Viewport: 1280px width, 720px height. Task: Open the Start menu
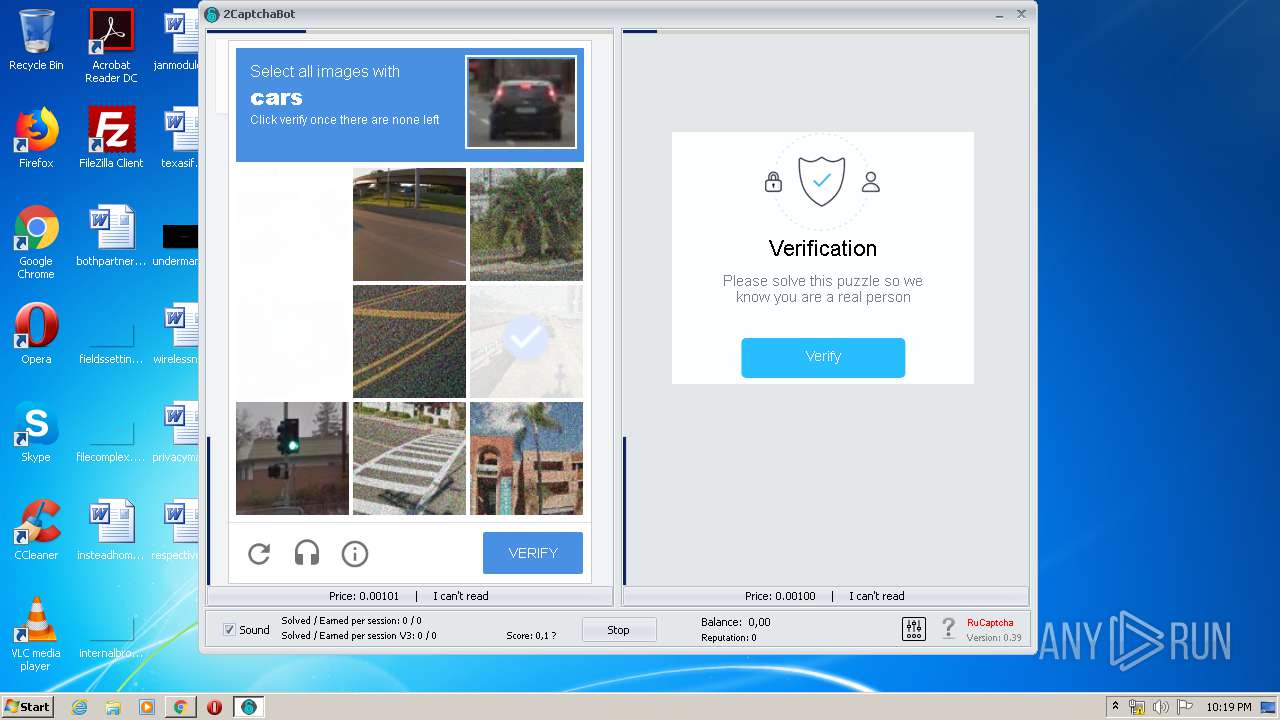pos(27,707)
